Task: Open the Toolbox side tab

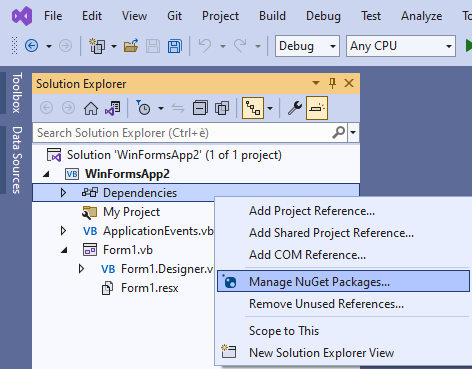Action: coord(17,93)
